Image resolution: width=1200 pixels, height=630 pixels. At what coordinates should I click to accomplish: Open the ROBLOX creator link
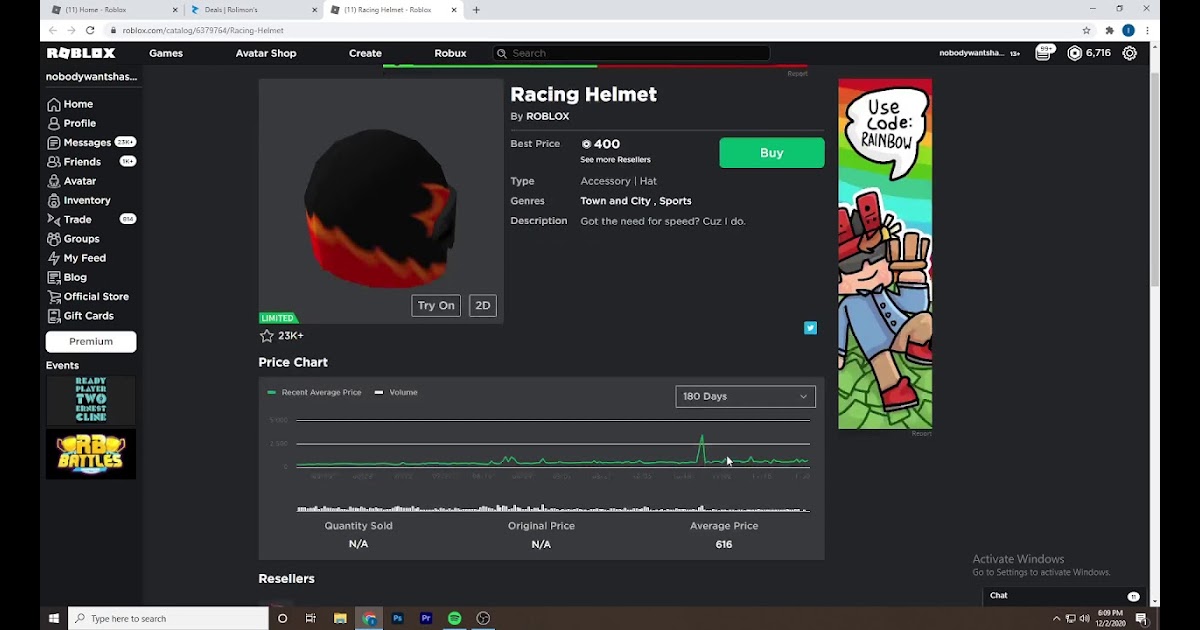[x=547, y=116]
